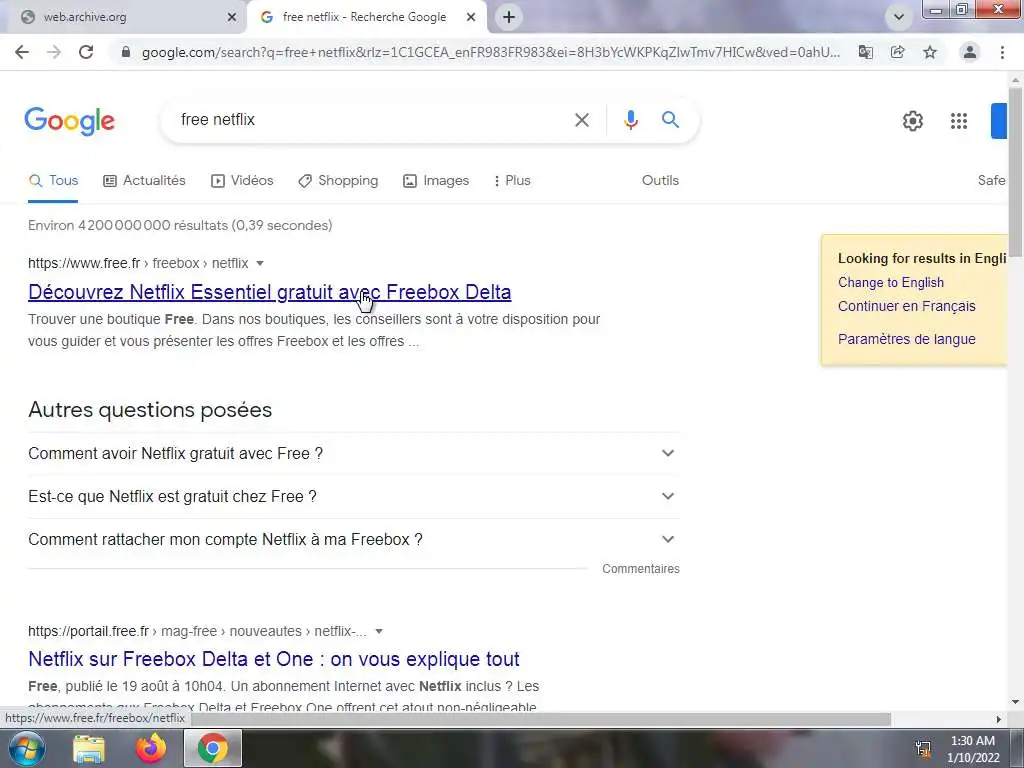Image resolution: width=1024 pixels, height=768 pixels.
Task: Click the 'Environ 4 200 000 000 résultats' text
Action: 180,225
